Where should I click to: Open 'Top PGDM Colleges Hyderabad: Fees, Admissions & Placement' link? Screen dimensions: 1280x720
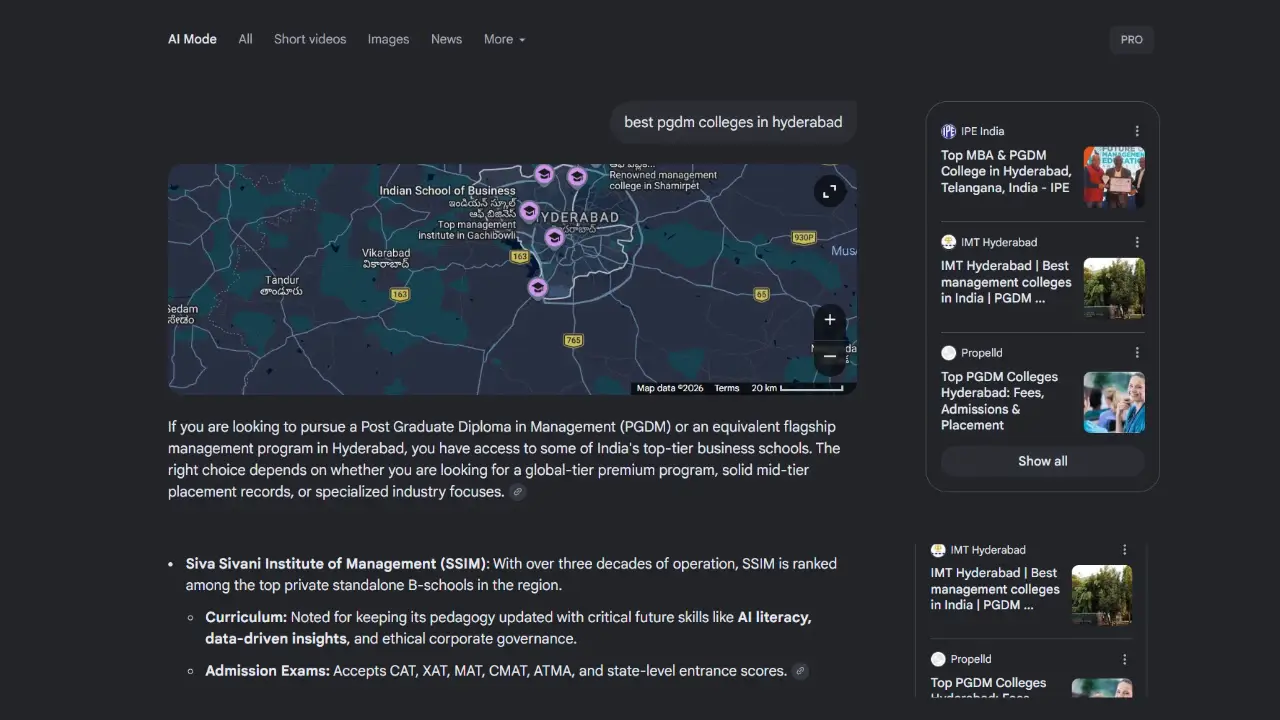(x=999, y=401)
